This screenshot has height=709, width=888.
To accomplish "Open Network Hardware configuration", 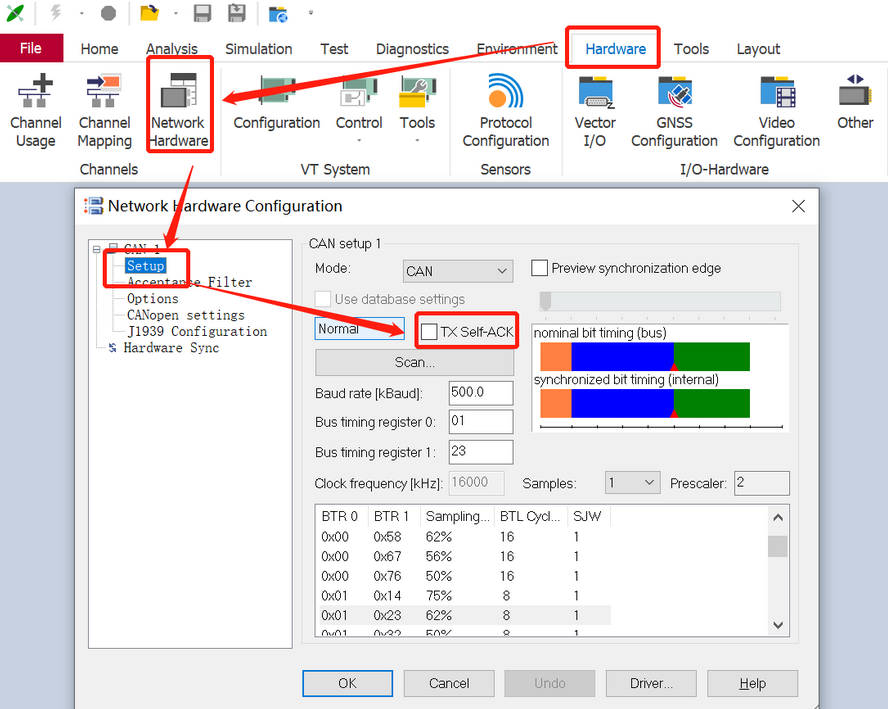I will (179, 108).
